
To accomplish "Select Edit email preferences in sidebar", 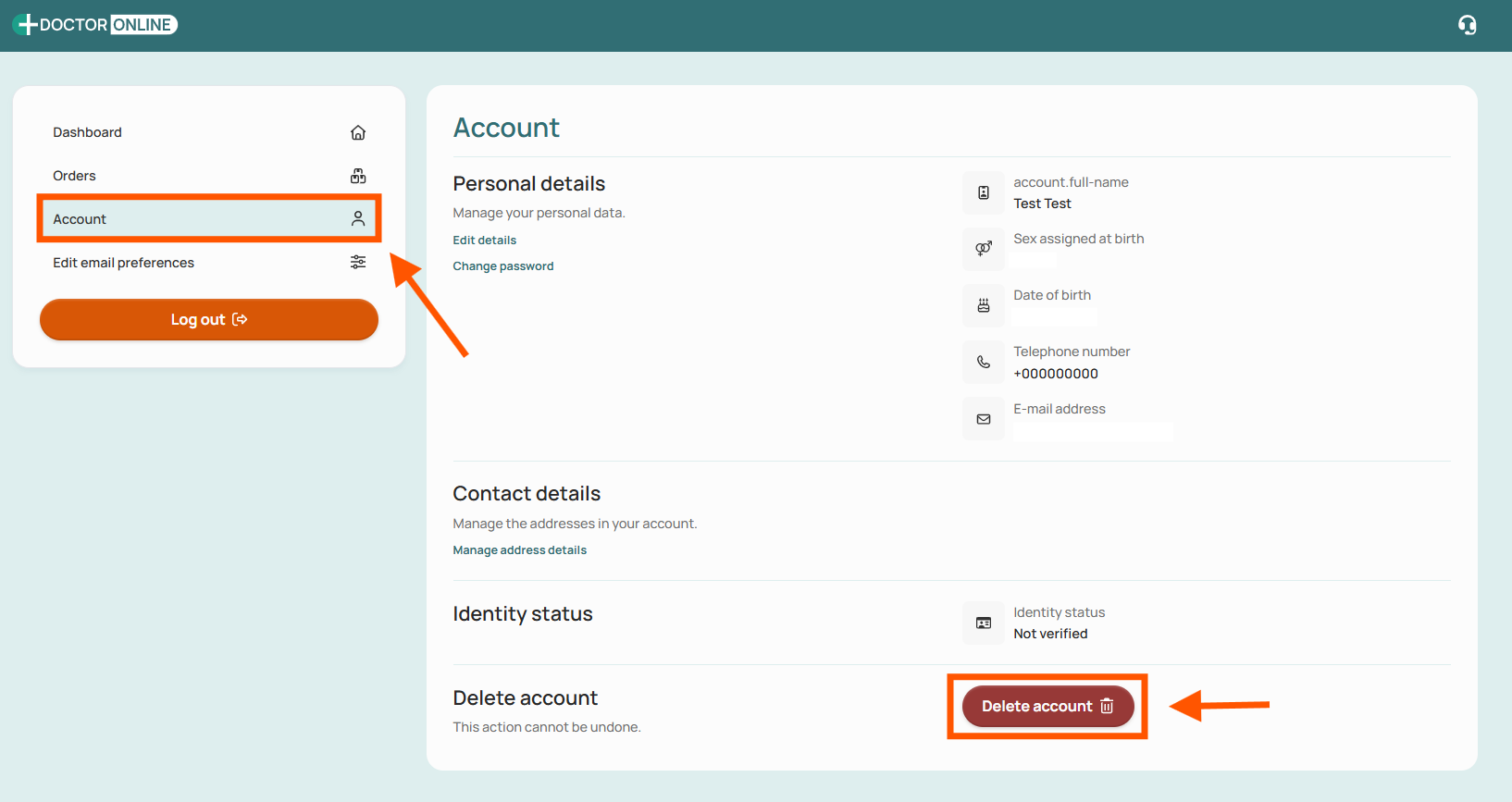I will tap(209, 263).
